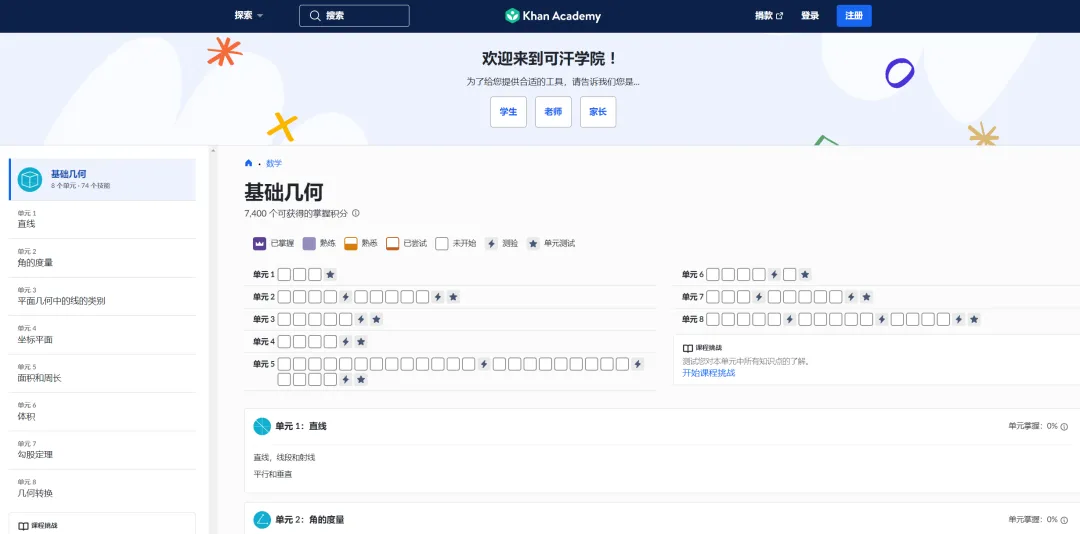The height and width of the screenshot is (534, 1080).
Task: Open 课程挑战 card in sidebar bottom
Action: pyautogui.click(x=103, y=524)
